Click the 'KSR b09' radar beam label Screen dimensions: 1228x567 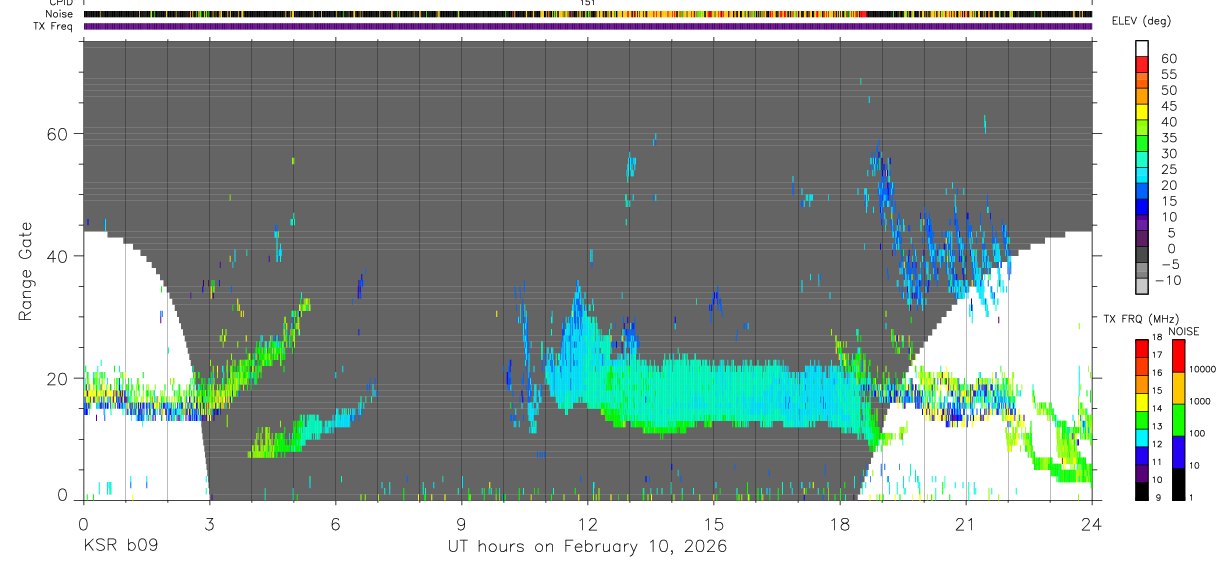click(120, 547)
